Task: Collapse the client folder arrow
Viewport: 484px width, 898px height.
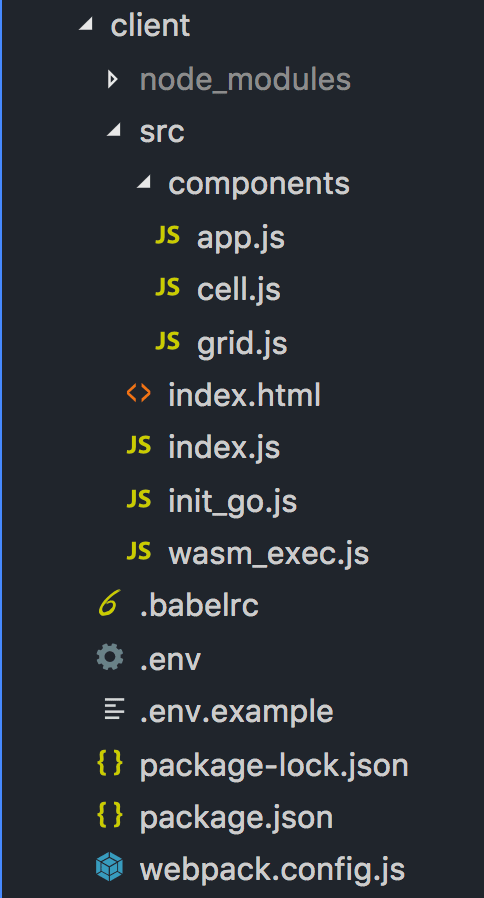Action: click(85, 25)
